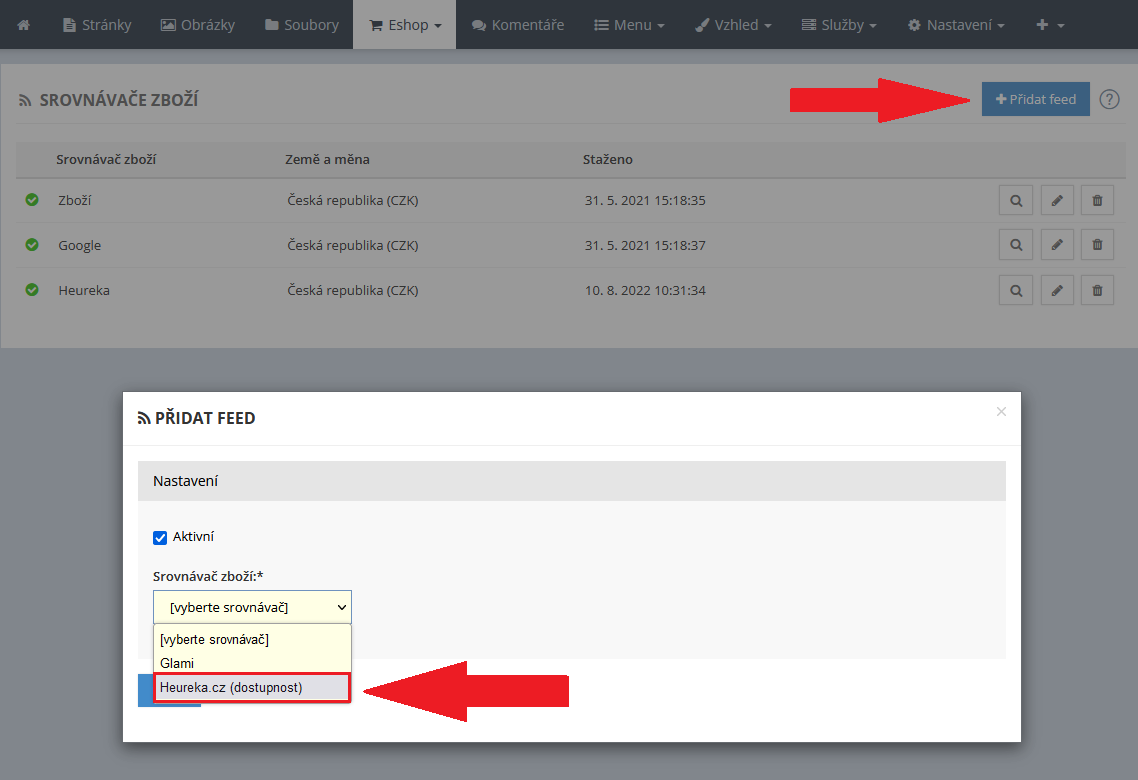The image size is (1138, 780).
Task: Expand the Vzhled dropdown in navbar
Action: click(733, 24)
